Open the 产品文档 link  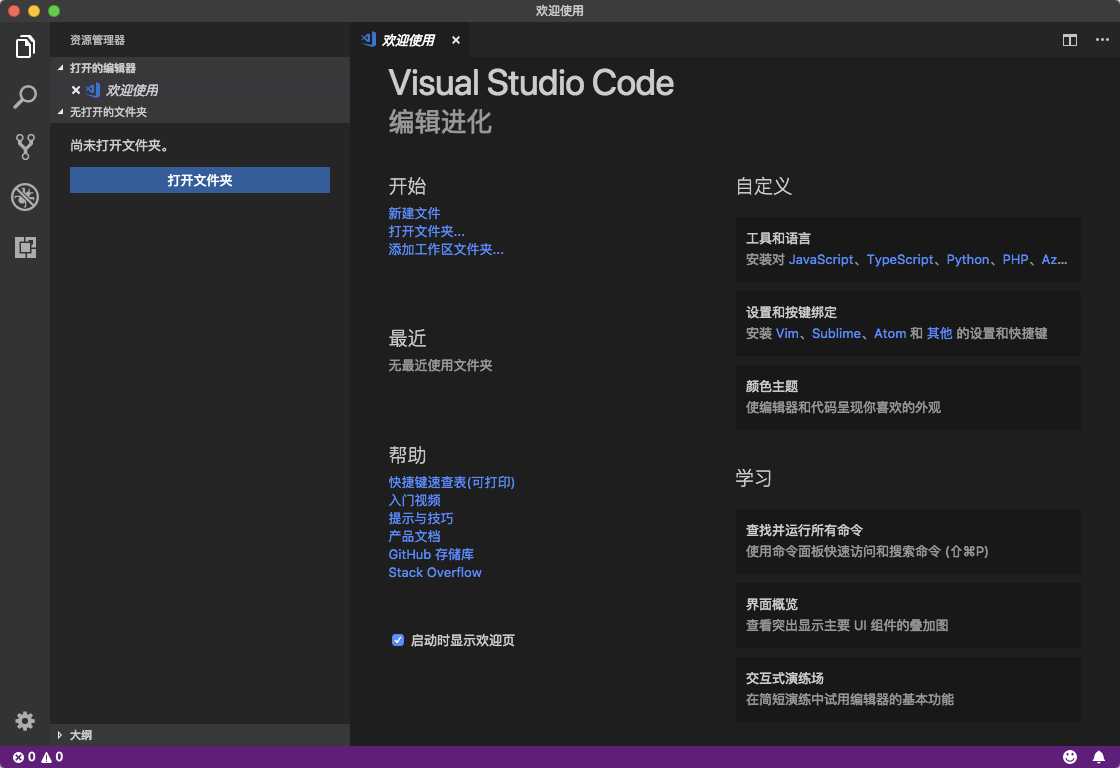[414, 536]
